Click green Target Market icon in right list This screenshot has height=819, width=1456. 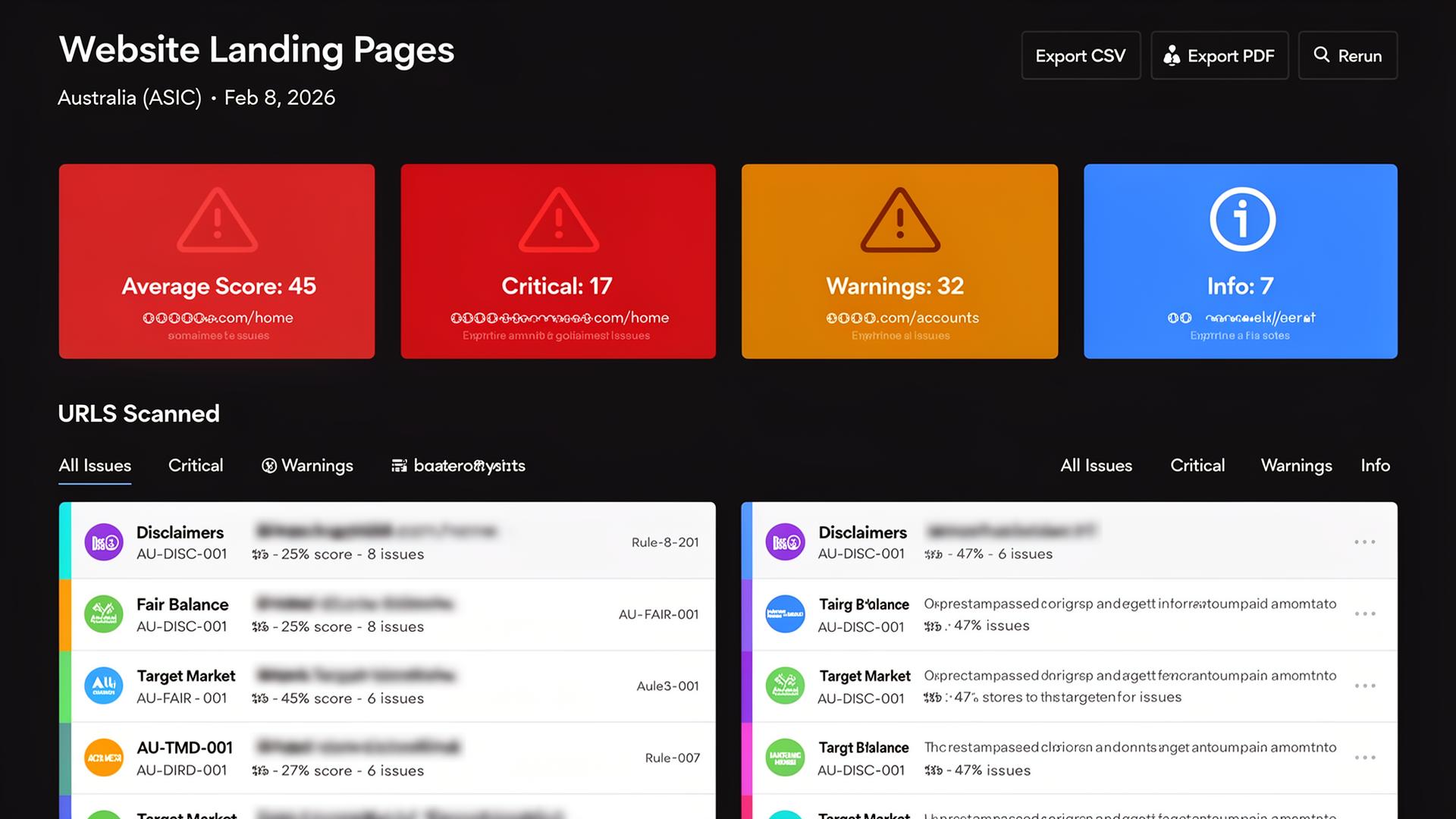coord(785,686)
